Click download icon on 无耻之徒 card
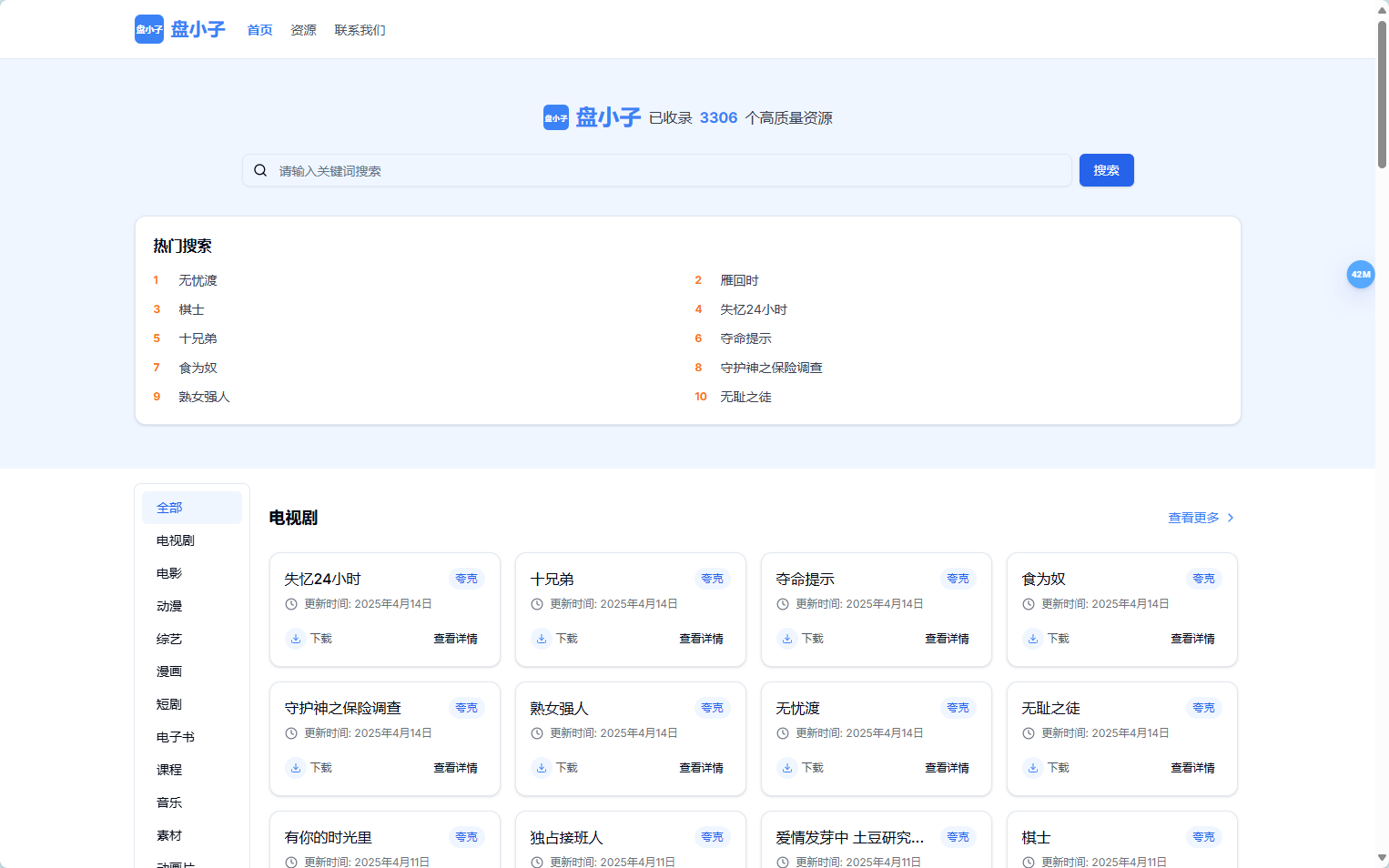Screen dimensions: 1389x868 click(1033, 768)
